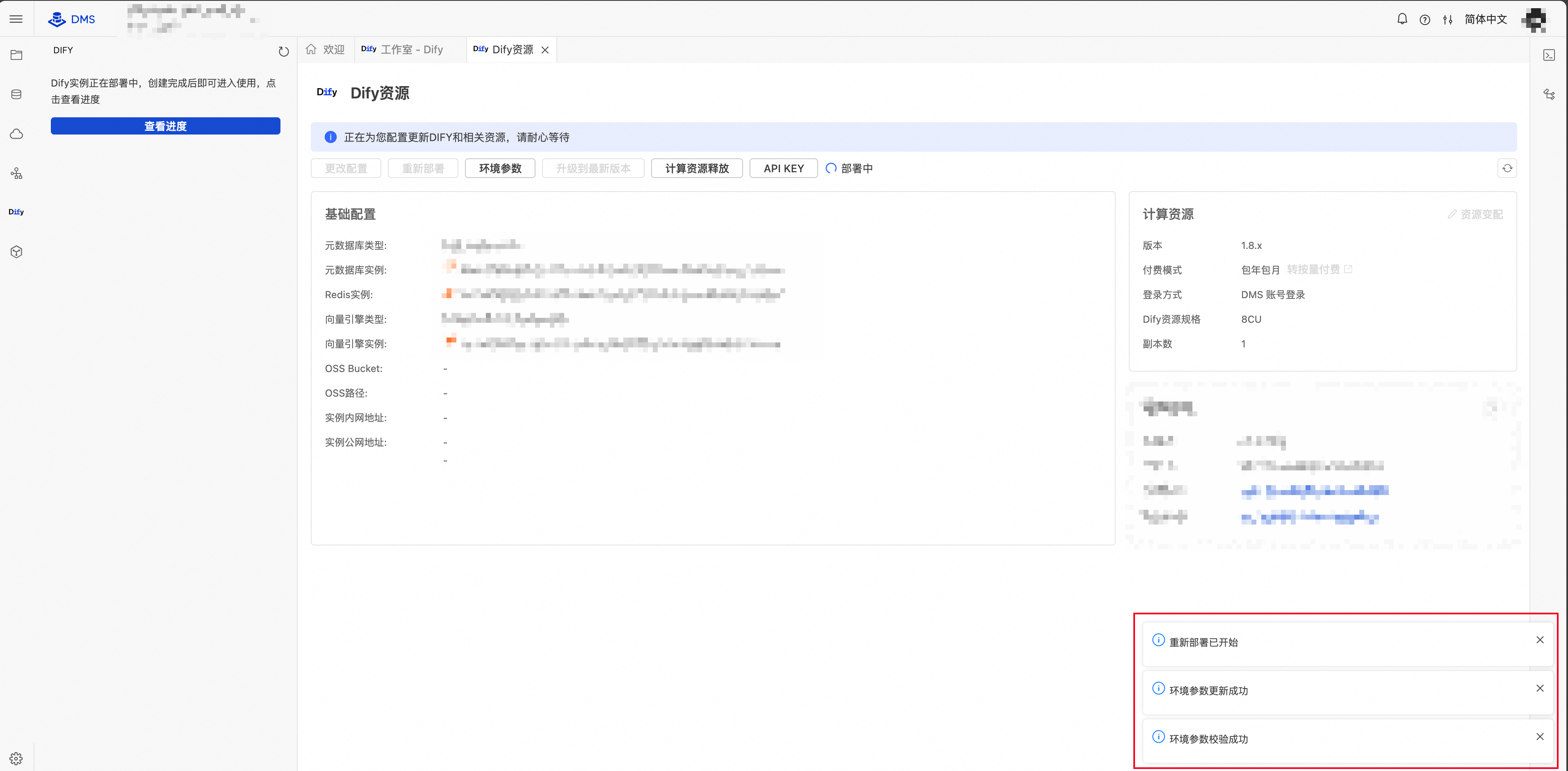Open the cloud icon in left sidebar
The image size is (1568, 771).
coord(16,134)
